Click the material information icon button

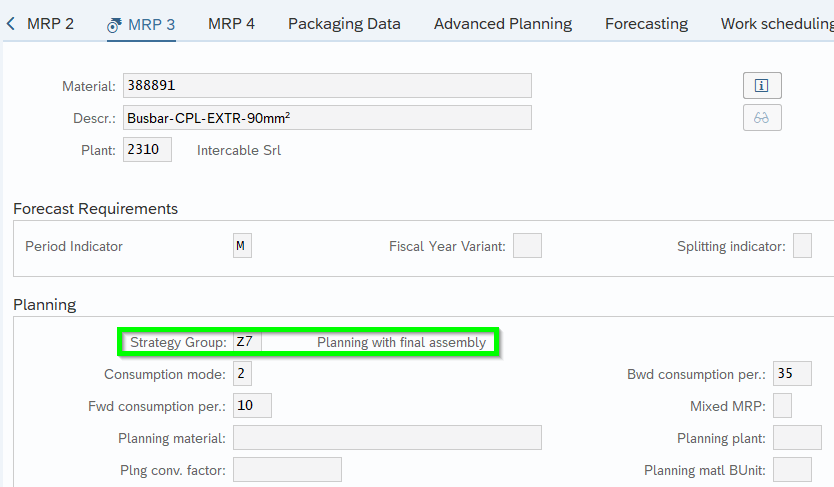coord(761,86)
